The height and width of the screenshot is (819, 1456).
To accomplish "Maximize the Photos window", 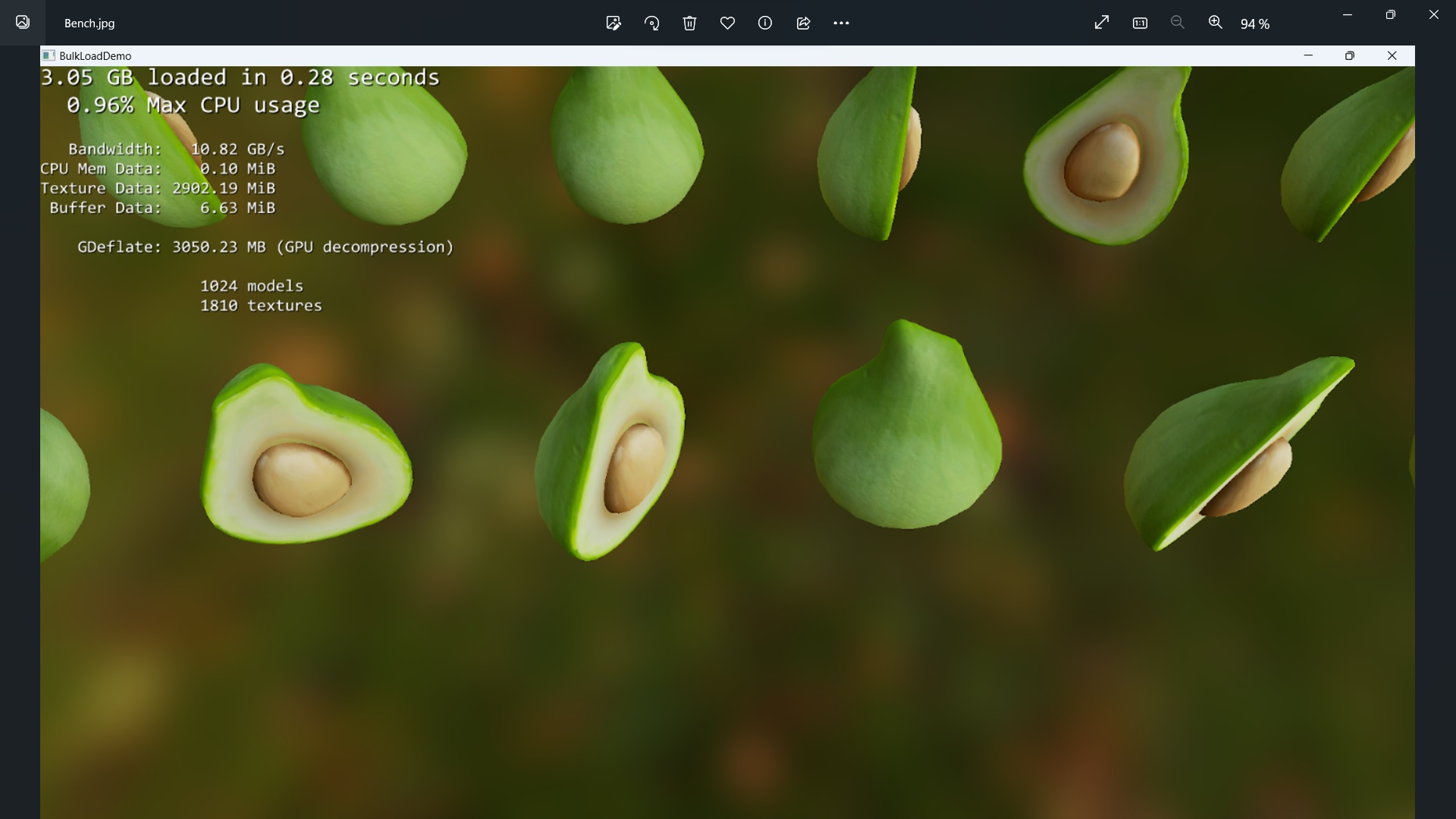I will tap(1390, 14).
